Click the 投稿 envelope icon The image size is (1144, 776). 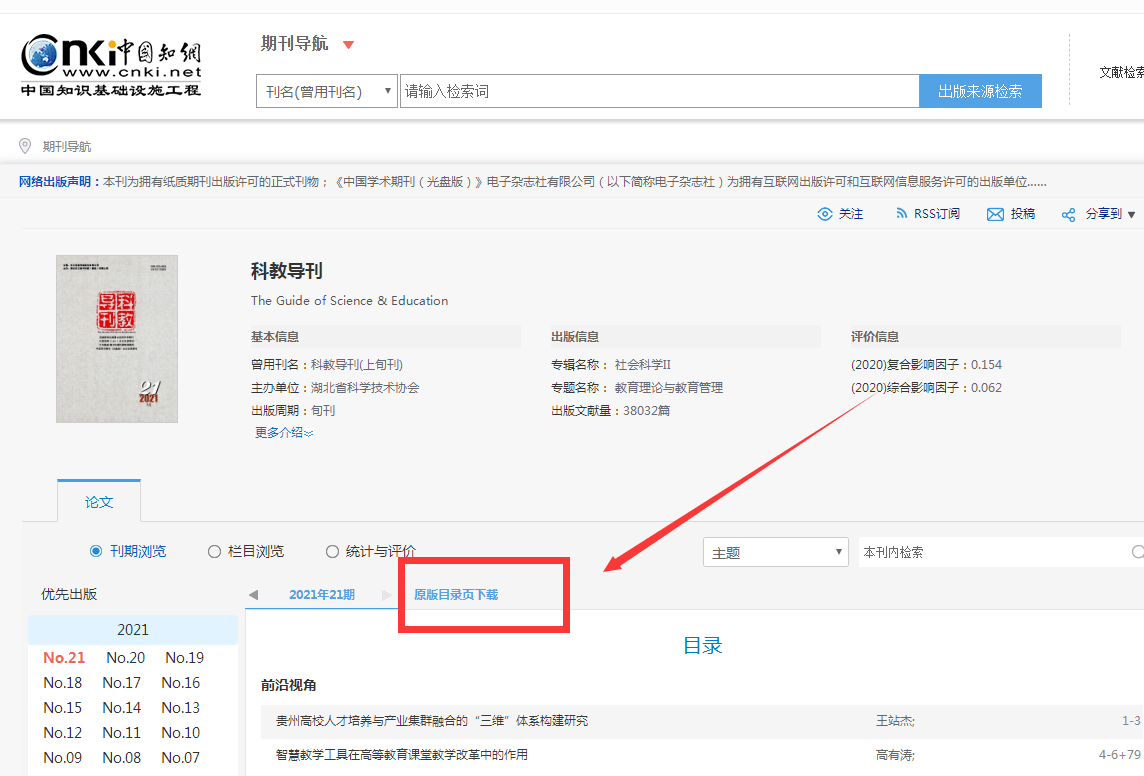coord(995,214)
